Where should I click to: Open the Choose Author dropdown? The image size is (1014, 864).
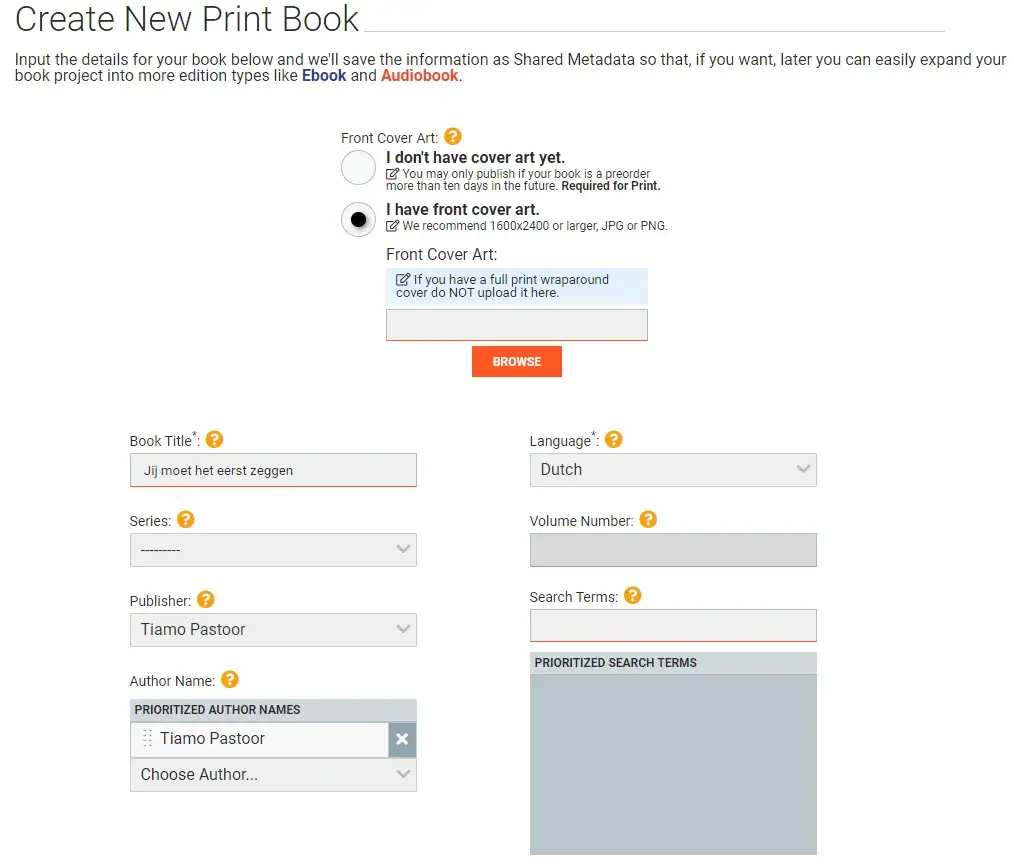273,774
